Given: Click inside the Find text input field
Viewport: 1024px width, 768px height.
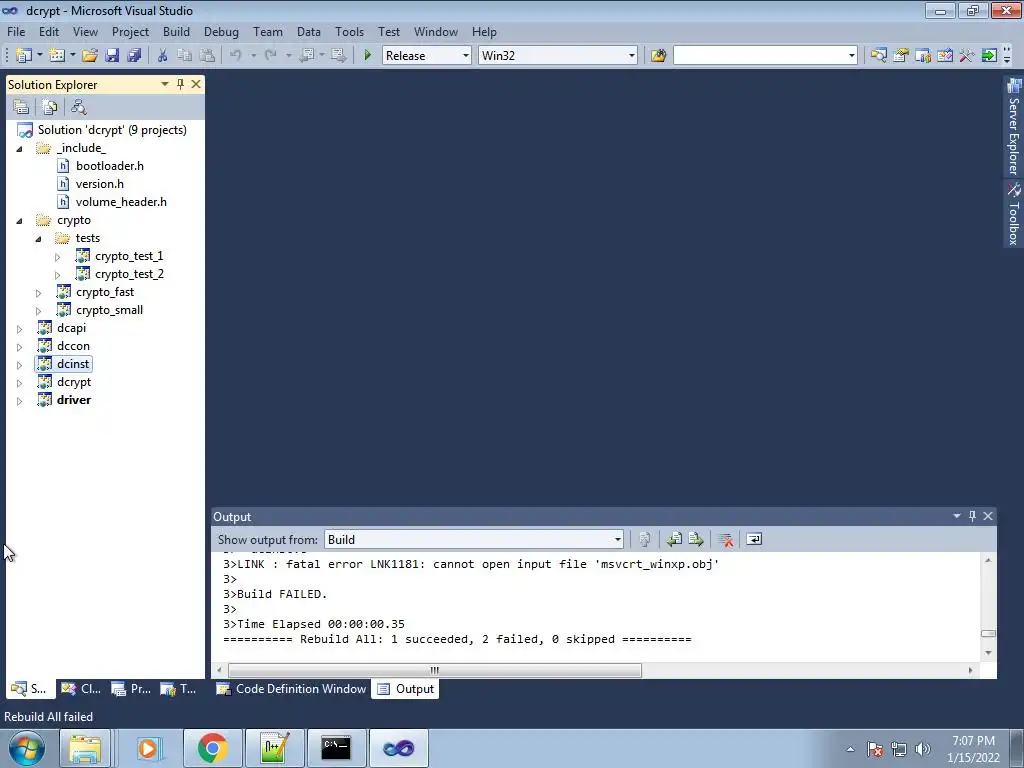Looking at the screenshot, I should point(760,56).
